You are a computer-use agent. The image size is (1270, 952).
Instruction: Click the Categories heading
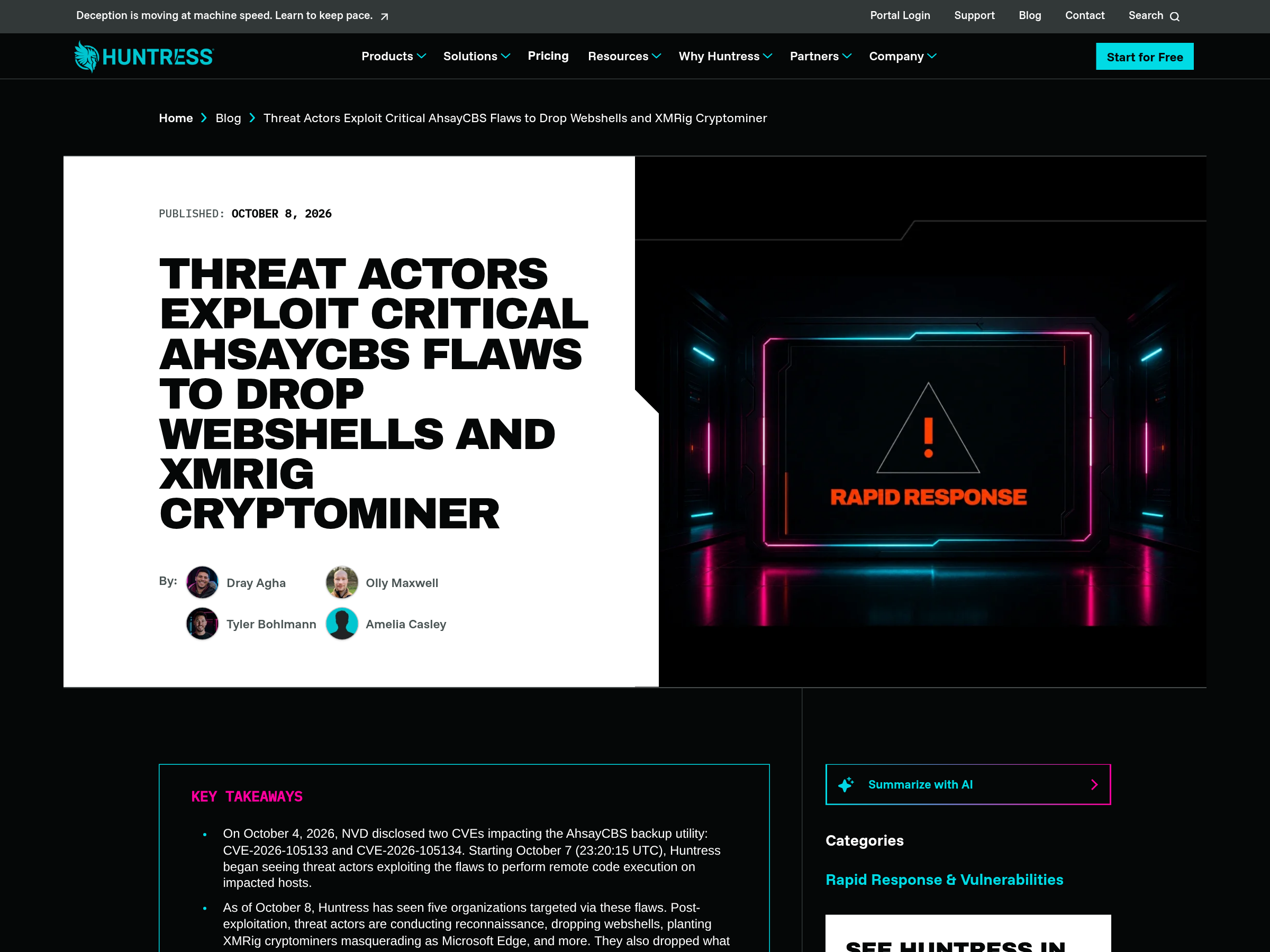[x=864, y=841]
